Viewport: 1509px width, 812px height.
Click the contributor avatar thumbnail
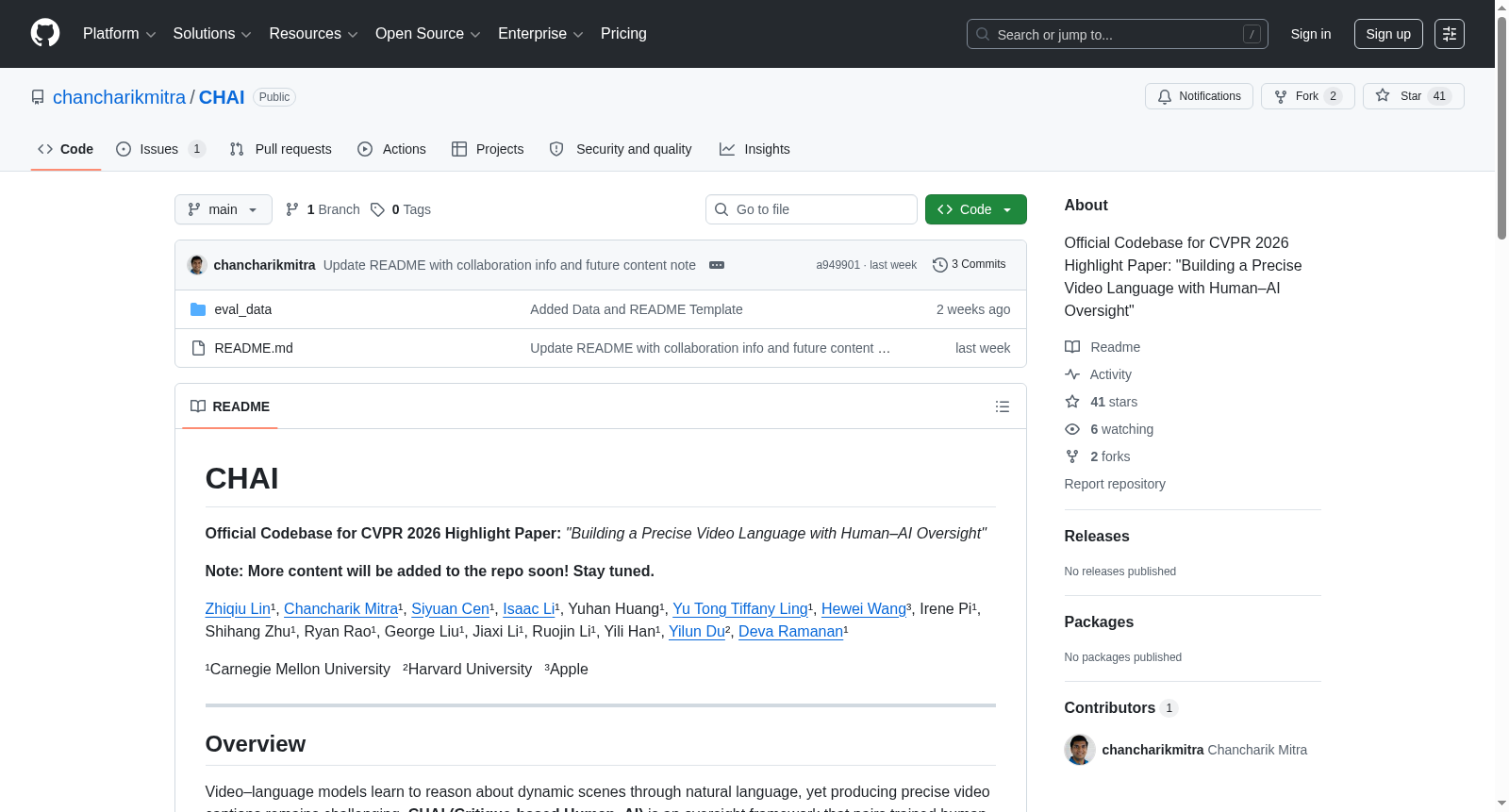pos(1080,750)
